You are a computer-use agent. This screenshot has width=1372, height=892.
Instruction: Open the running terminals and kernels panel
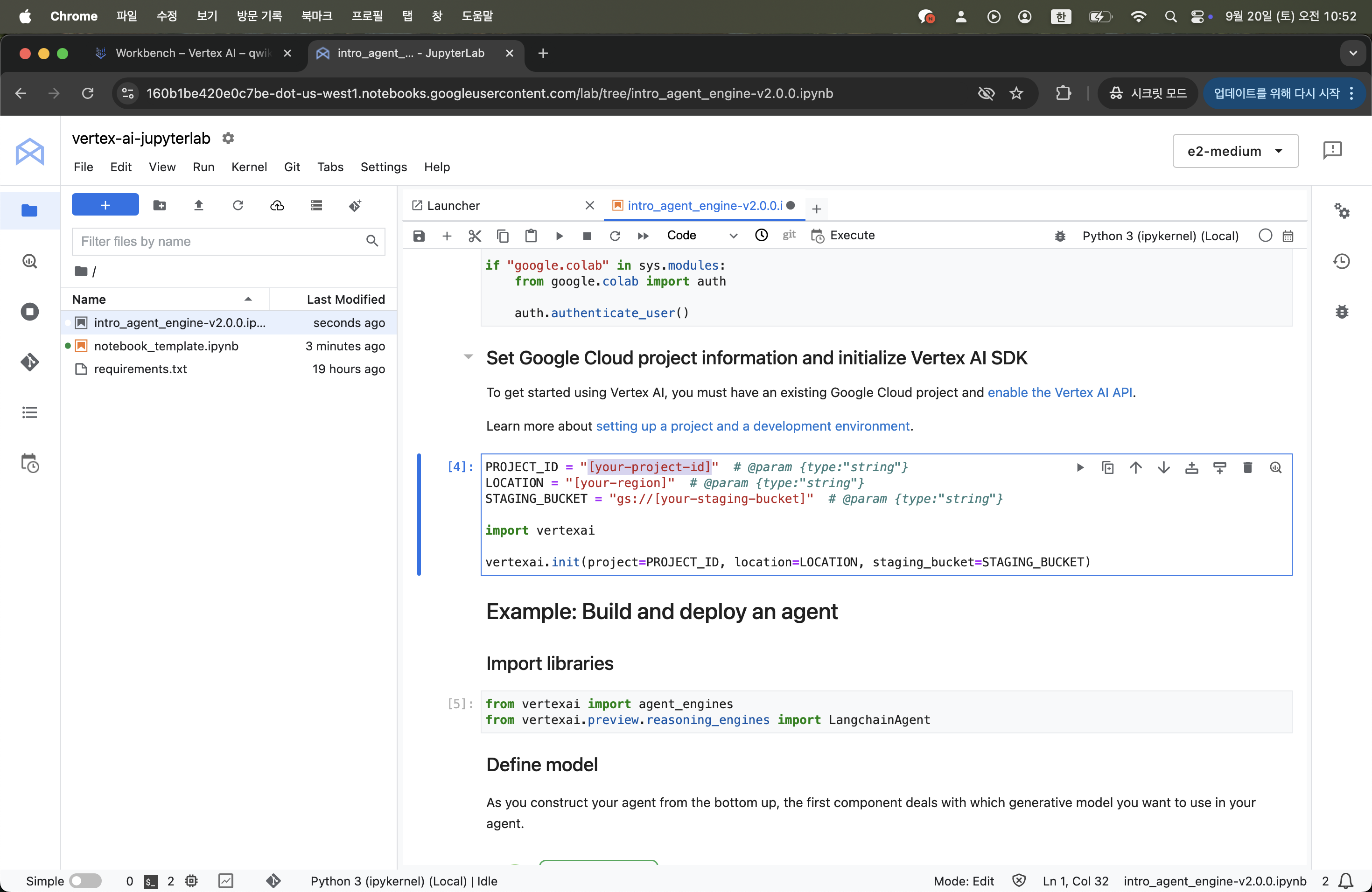coord(29,312)
